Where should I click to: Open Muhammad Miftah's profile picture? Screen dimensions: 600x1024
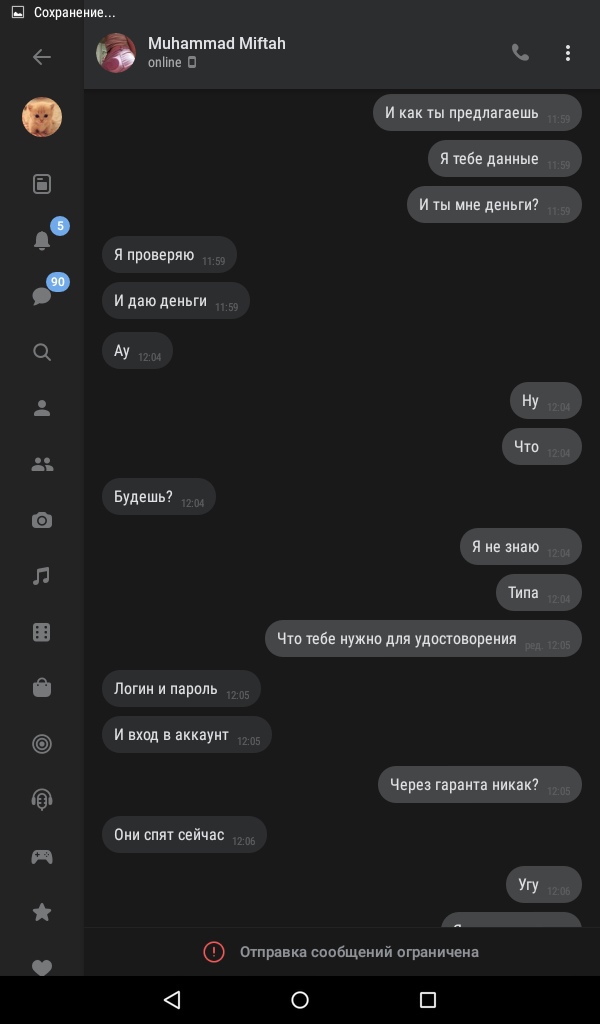[x=116, y=53]
